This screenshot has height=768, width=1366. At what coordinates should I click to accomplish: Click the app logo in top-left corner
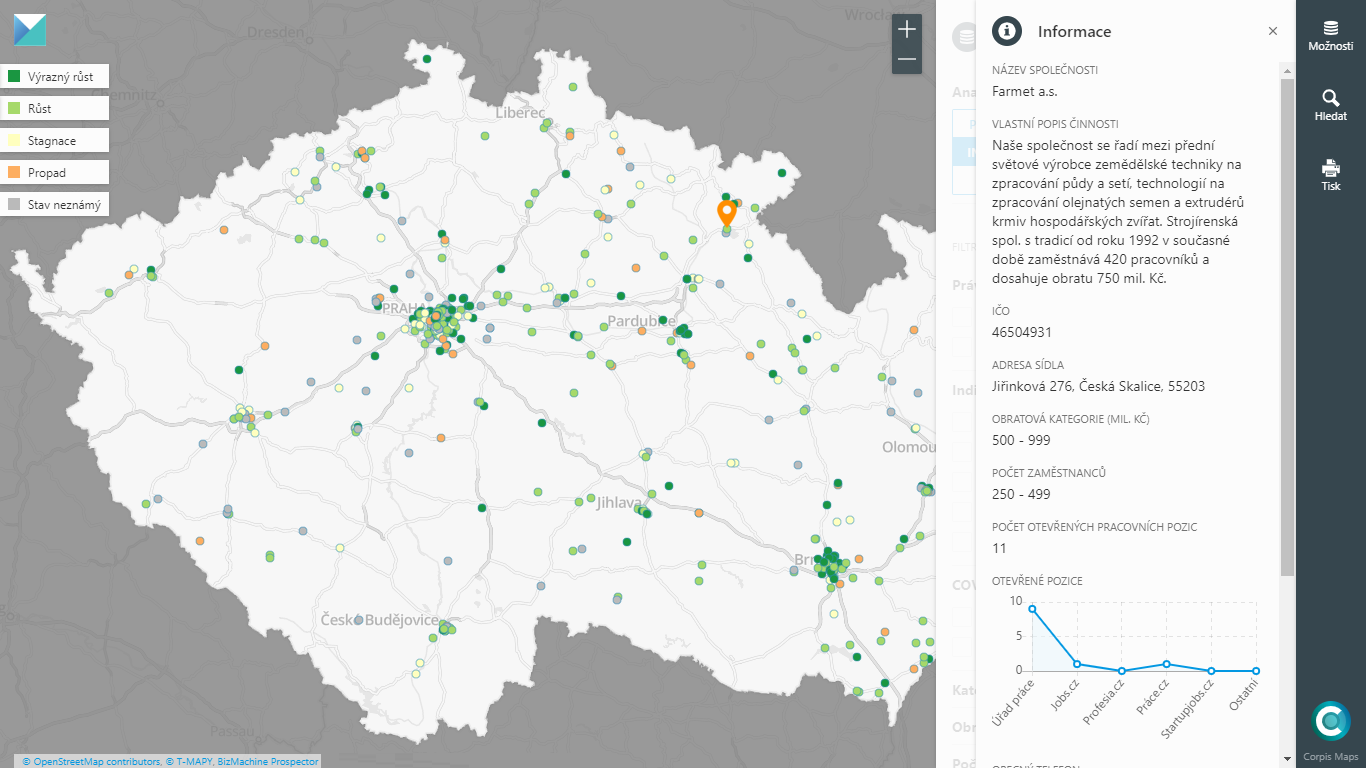click(x=30, y=30)
